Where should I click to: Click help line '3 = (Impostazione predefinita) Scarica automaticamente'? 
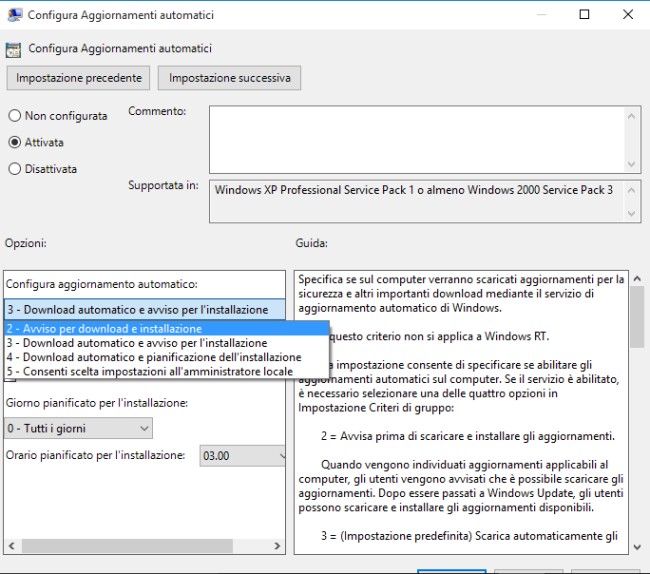click(469, 536)
